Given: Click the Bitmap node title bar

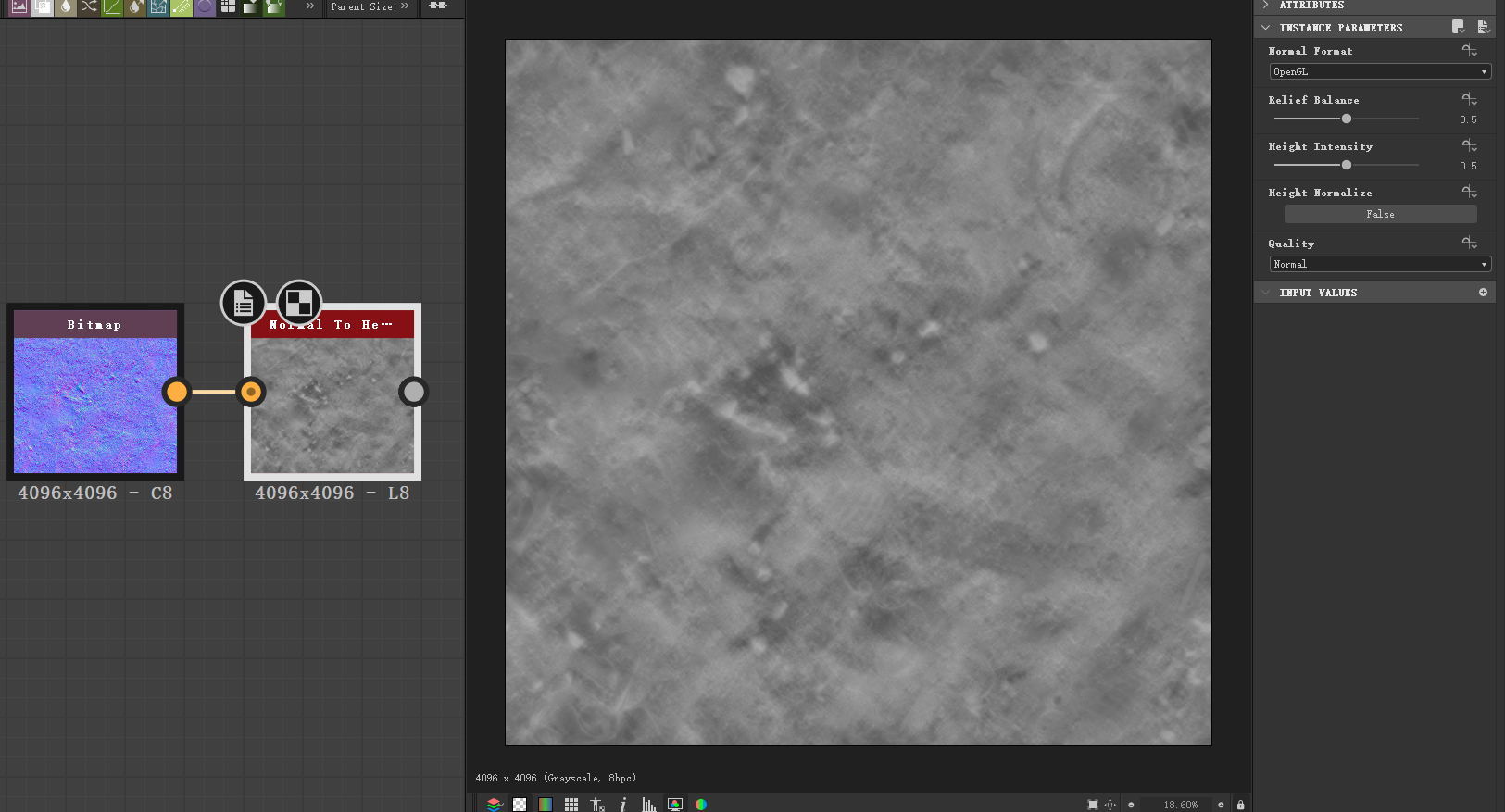Looking at the screenshot, I should (95, 324).
